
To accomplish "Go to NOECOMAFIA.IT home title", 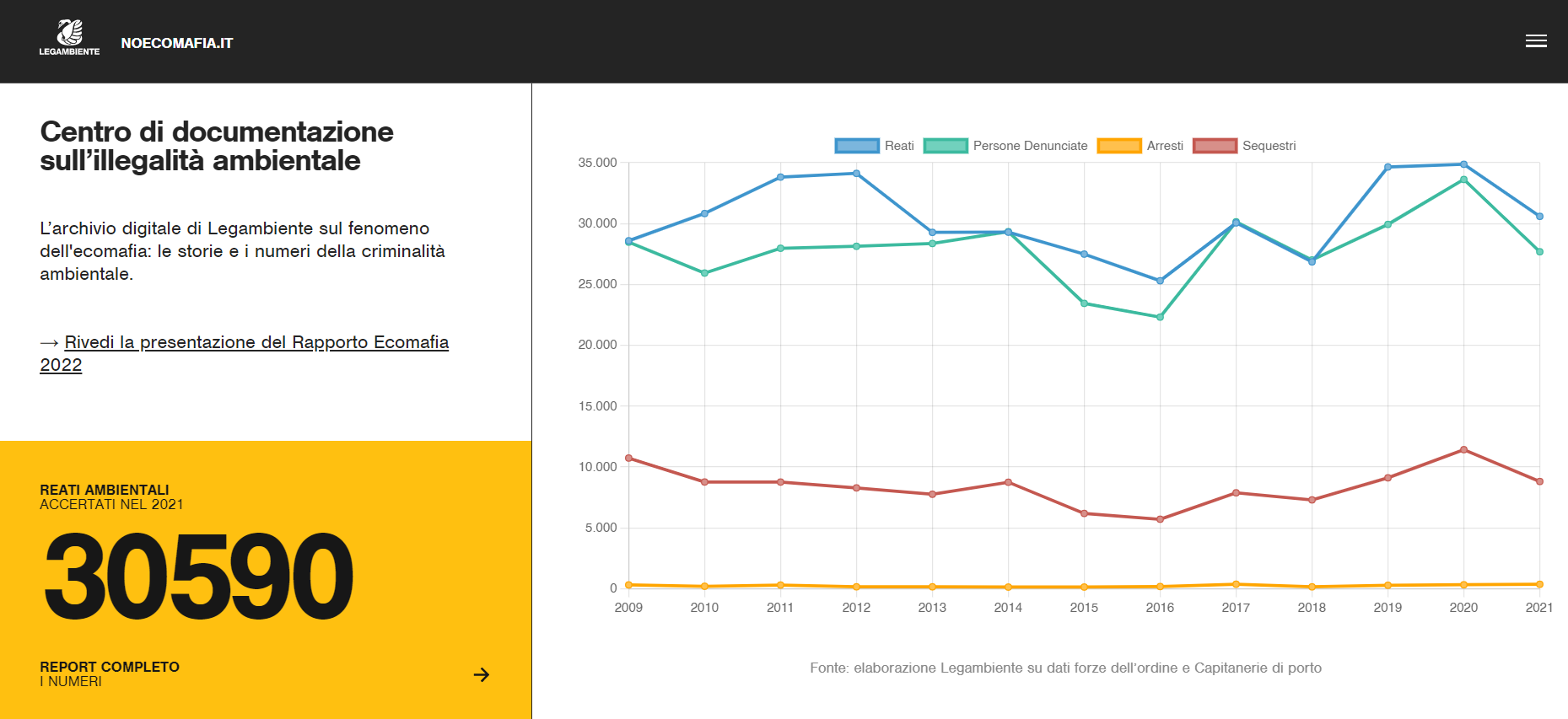I will 177,43.
